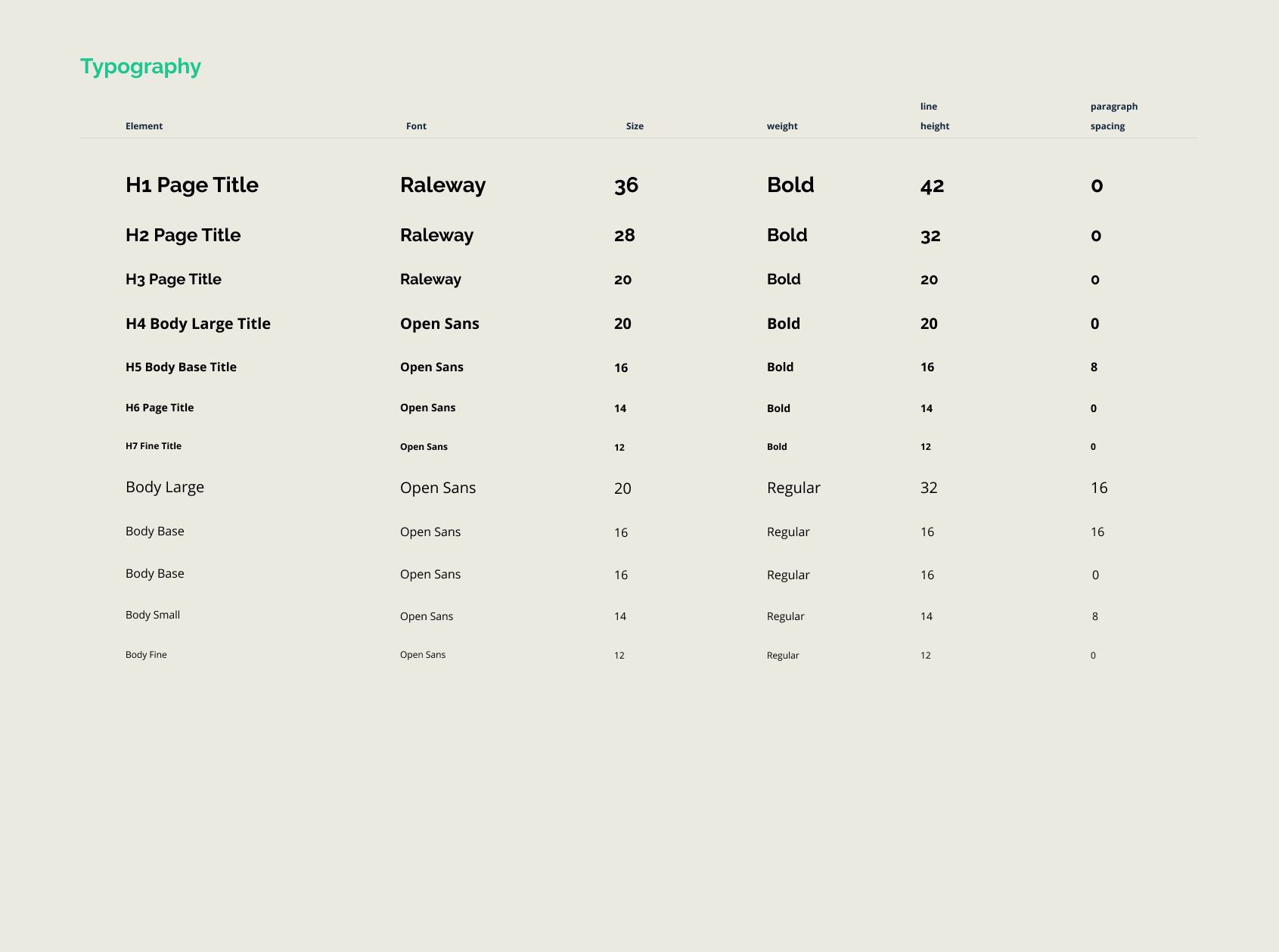The width and height of the screenshot is (1279, 952).
Task: Click H4 Body Large Title text
Action: point(198,324)
